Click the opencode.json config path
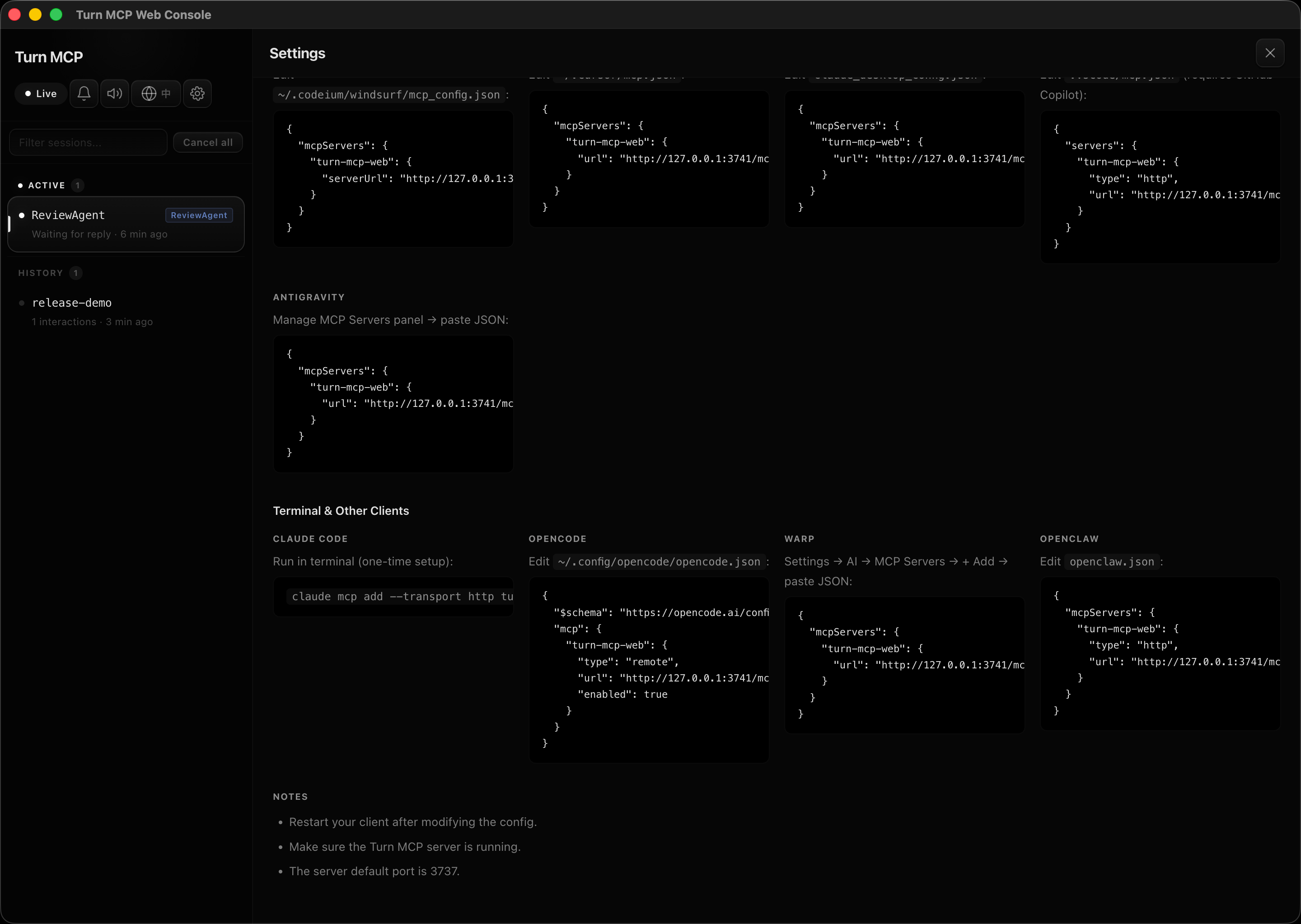The height and width of the screenshot is (924, 1301). [x=659, y=561]
